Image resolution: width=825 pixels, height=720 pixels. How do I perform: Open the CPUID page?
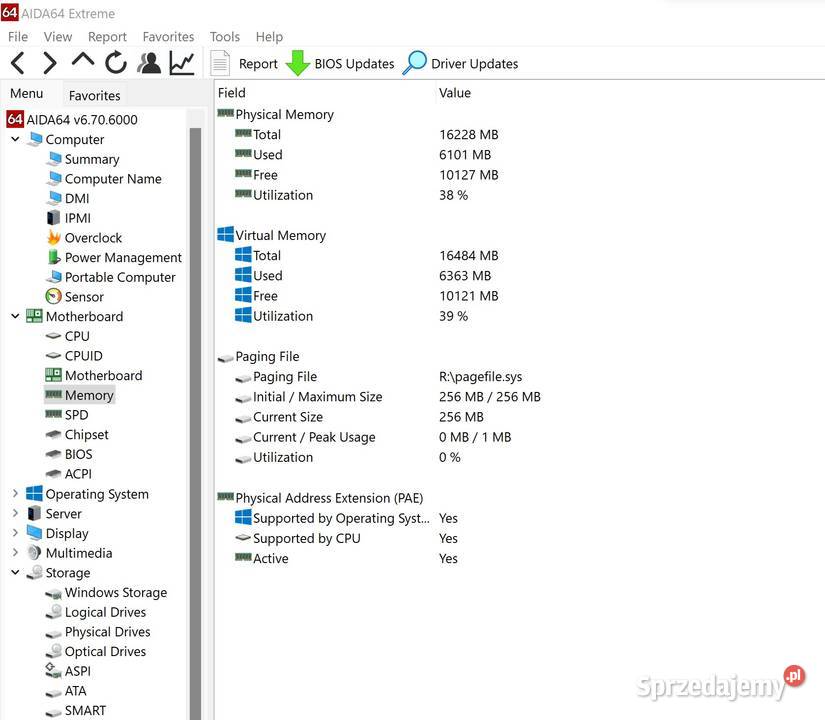(x=84, y=356)
